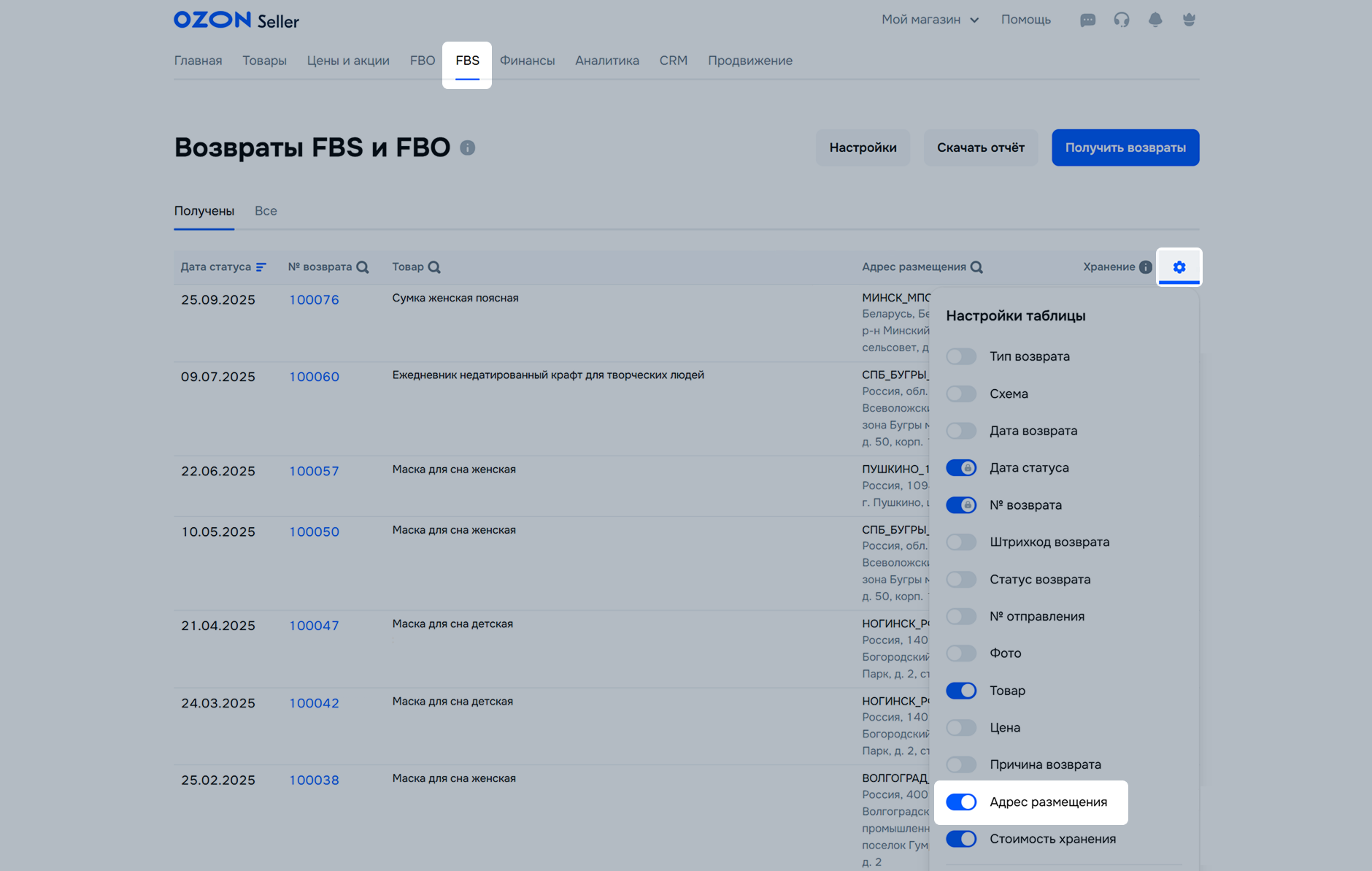Screen dimensions: 1372x871
Task: Disable the Адрес размещения toggle
Action: [961, 802]
